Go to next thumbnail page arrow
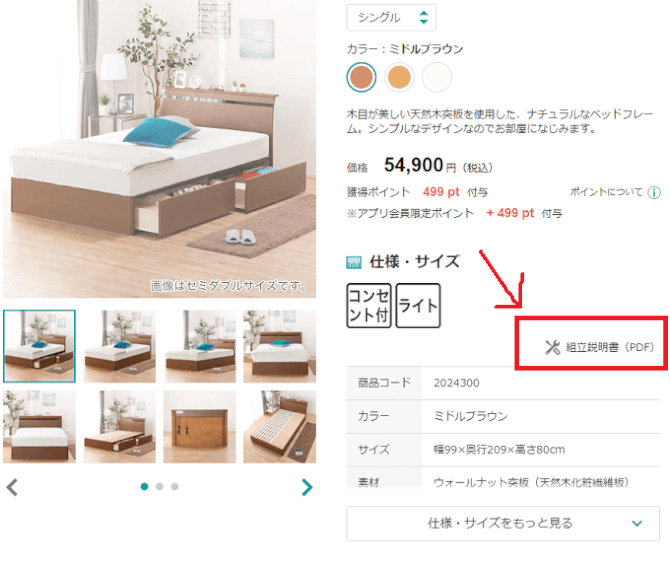 307,487
